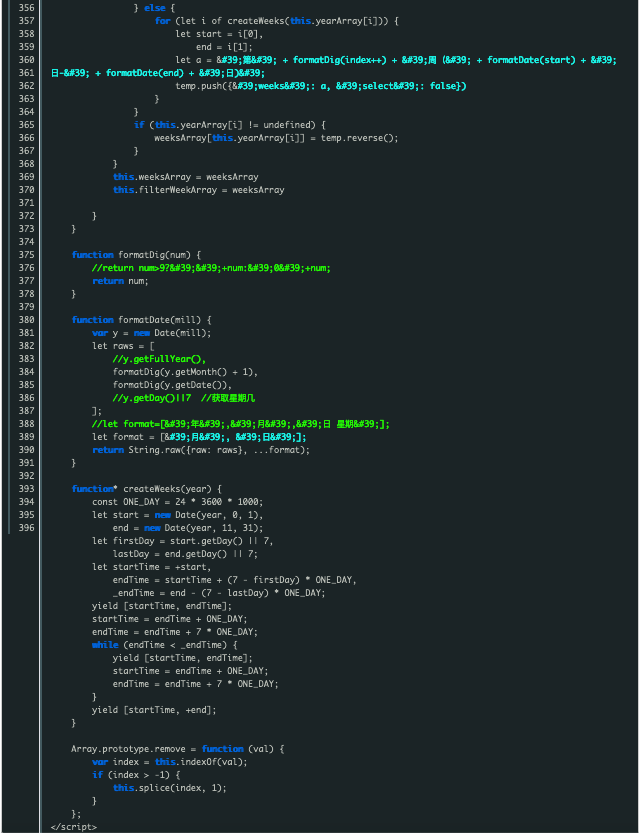This screenshot has height=833, width=639.
Task: Click 'formatDig(y.getMonth() + 1),' line
Action: [185, 372]
